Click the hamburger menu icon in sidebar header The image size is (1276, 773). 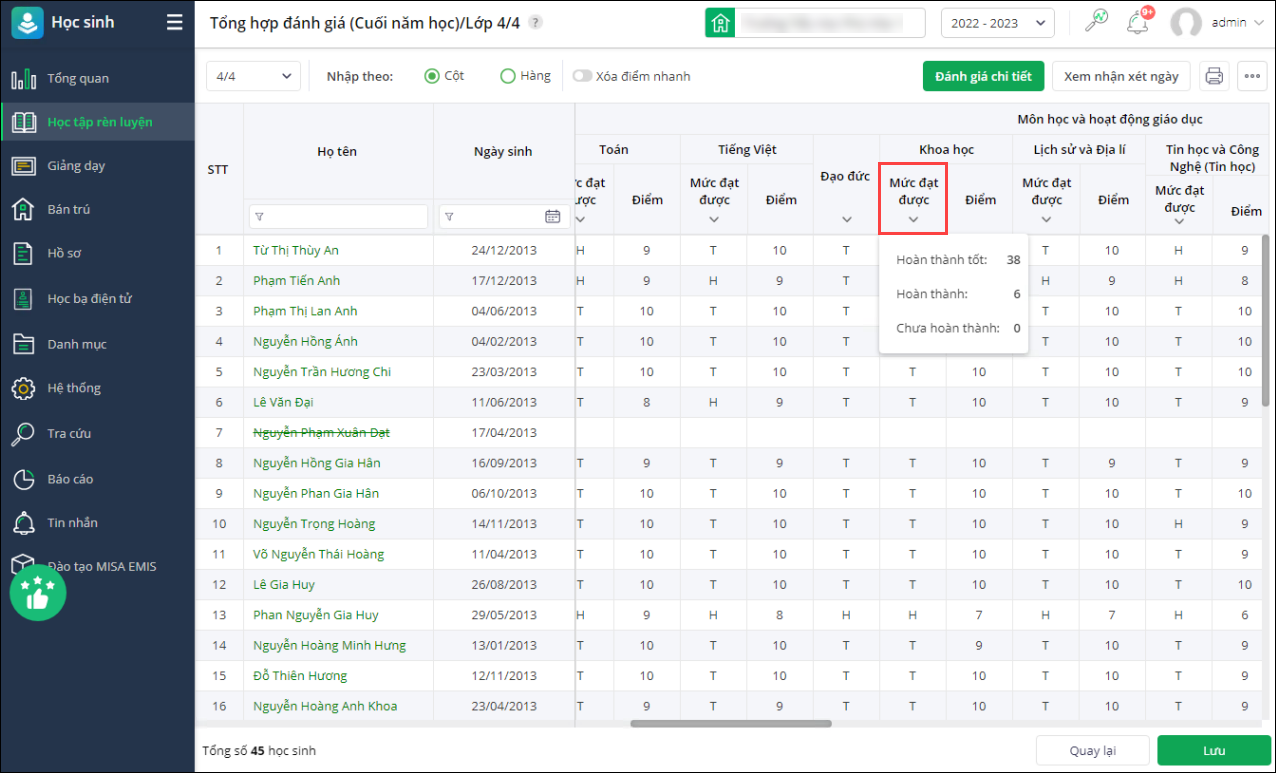point(175,22)
